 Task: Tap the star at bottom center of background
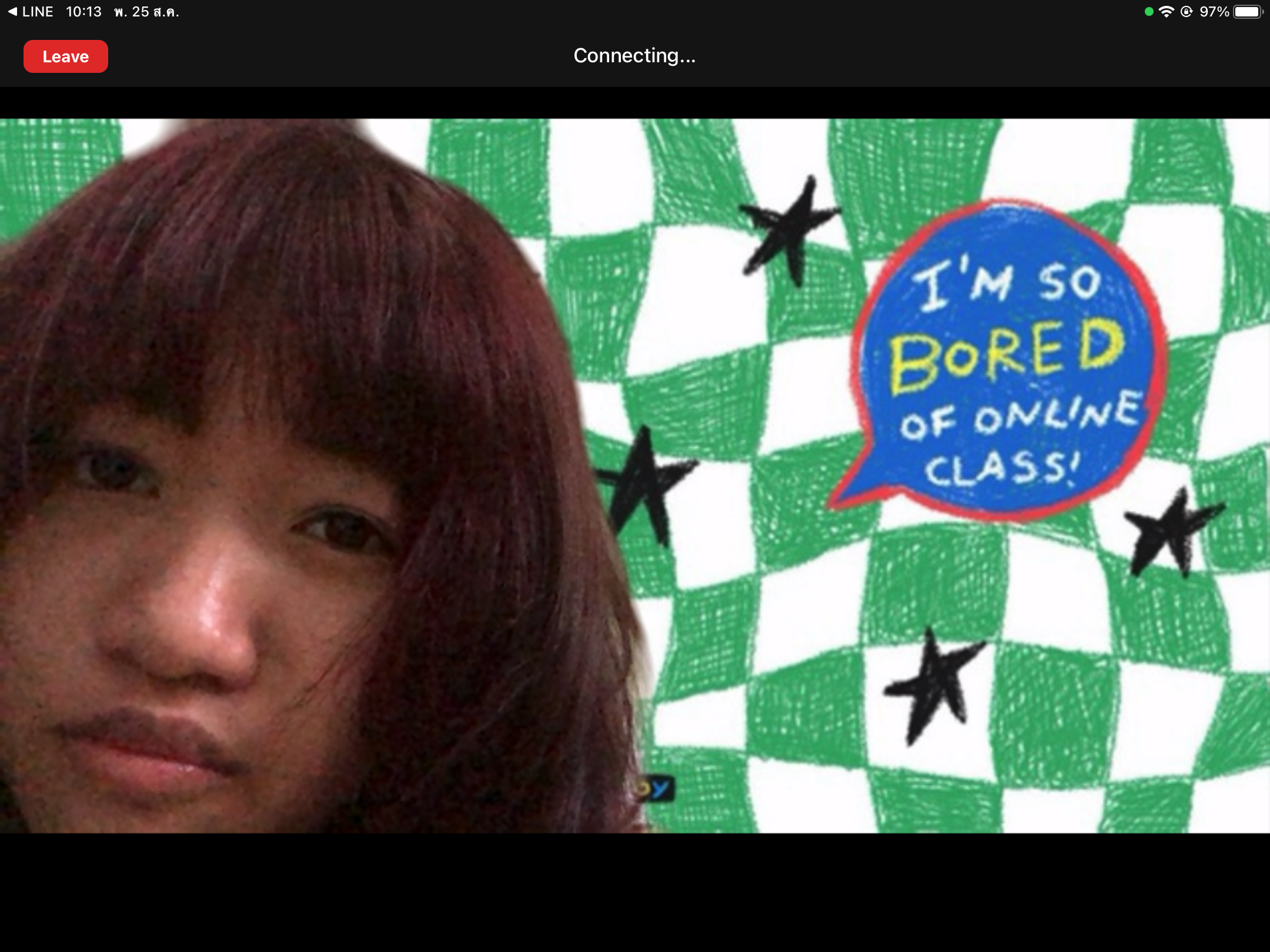[x=935, y=685]
